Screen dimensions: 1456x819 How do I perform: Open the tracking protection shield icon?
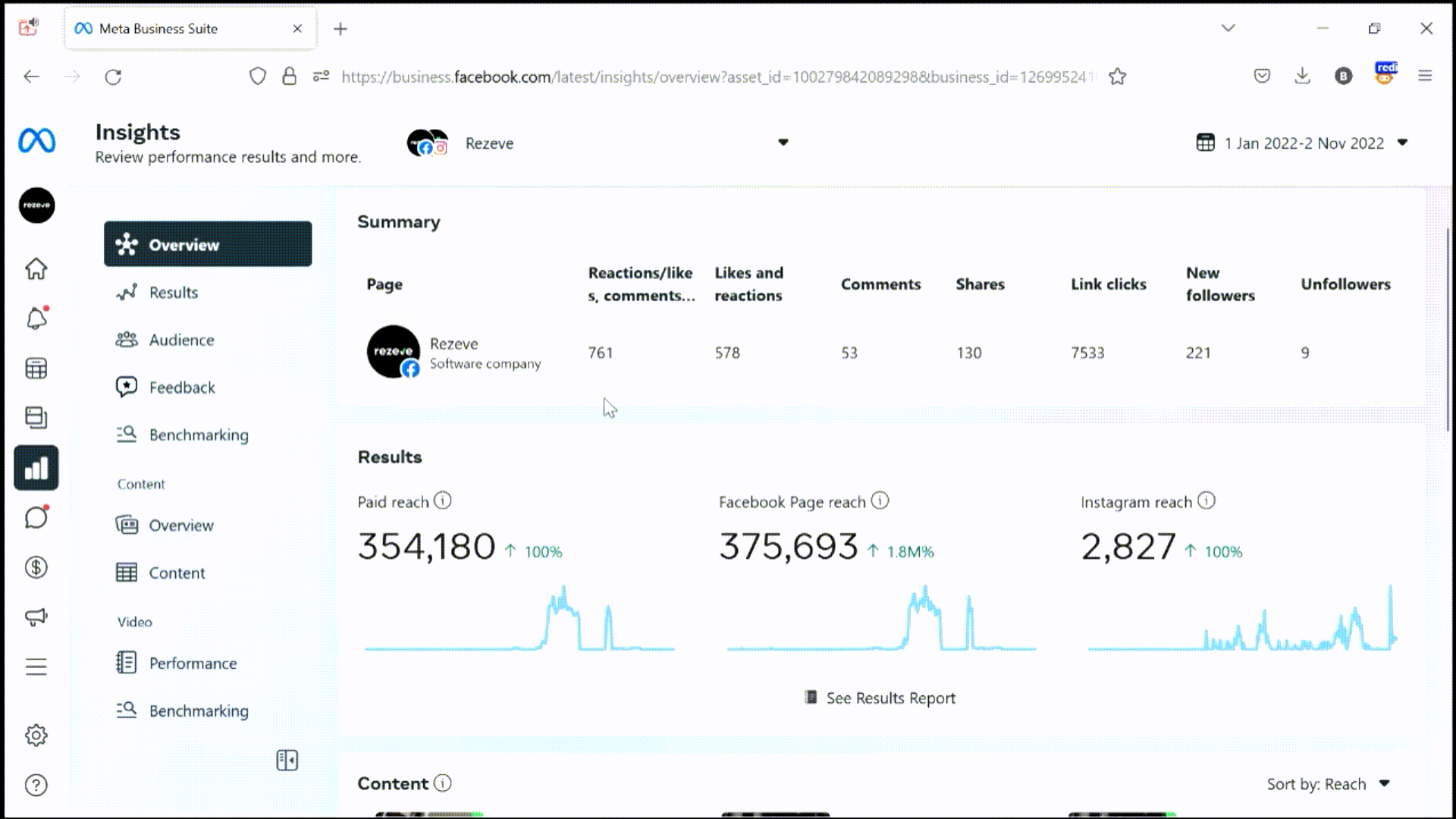click(258, 77)
